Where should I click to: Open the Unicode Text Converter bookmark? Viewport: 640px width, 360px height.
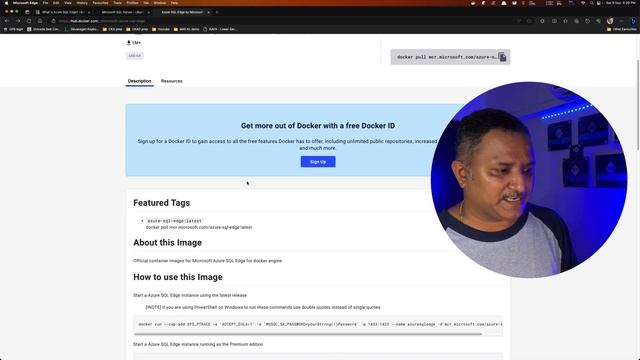point(44,29)
